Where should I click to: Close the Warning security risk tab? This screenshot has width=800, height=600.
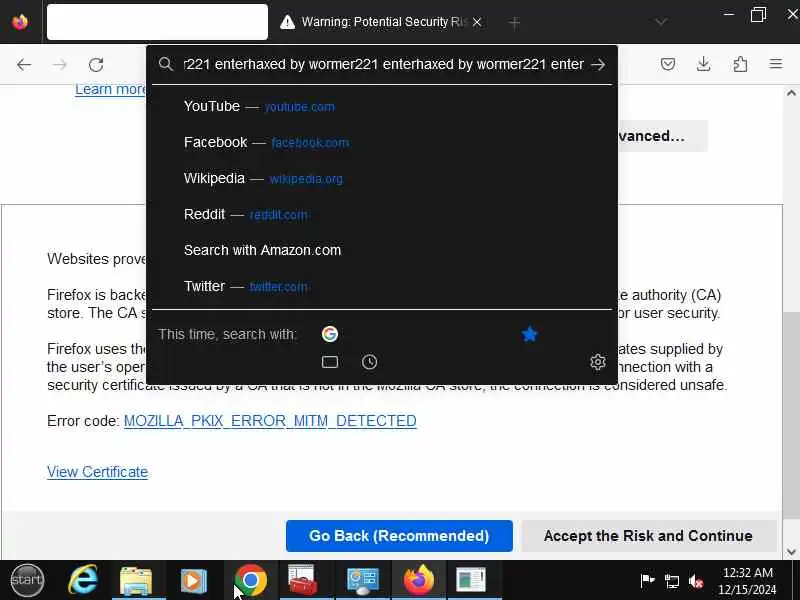[x=477, y=22]
